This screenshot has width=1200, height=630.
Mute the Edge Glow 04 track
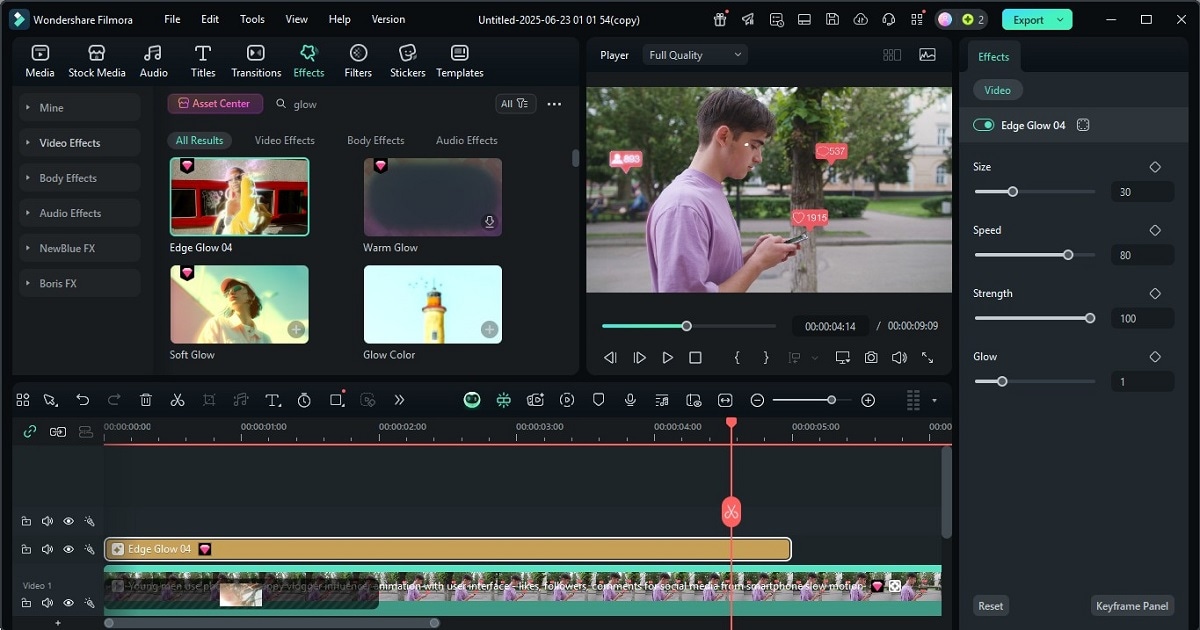47,549
